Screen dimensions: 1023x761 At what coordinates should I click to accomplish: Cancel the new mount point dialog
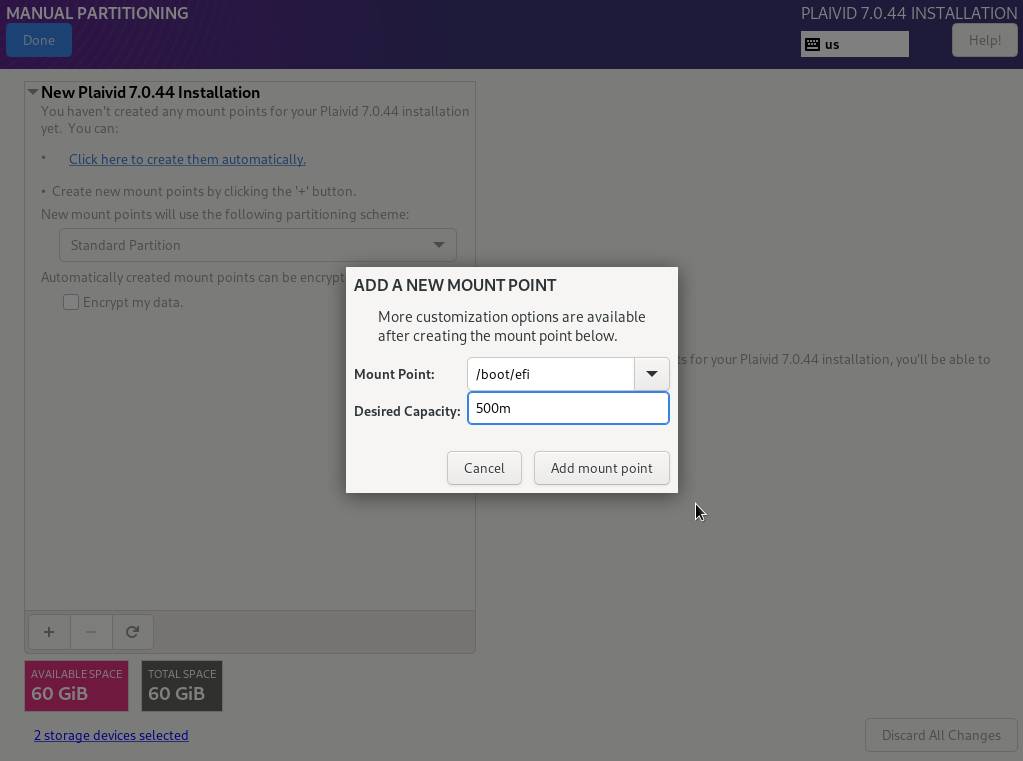coord(484,468)
